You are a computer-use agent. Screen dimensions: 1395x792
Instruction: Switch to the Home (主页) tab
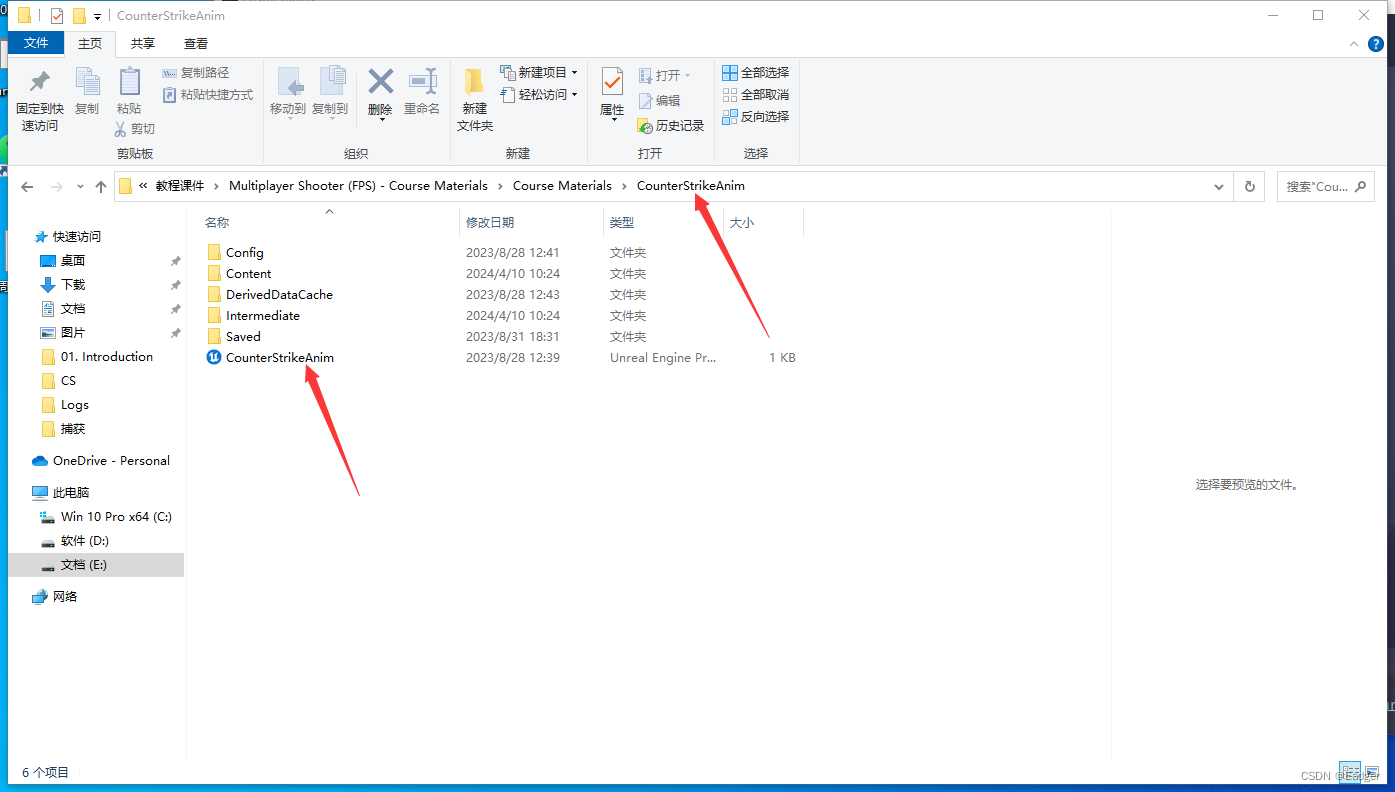click(90, 43)
